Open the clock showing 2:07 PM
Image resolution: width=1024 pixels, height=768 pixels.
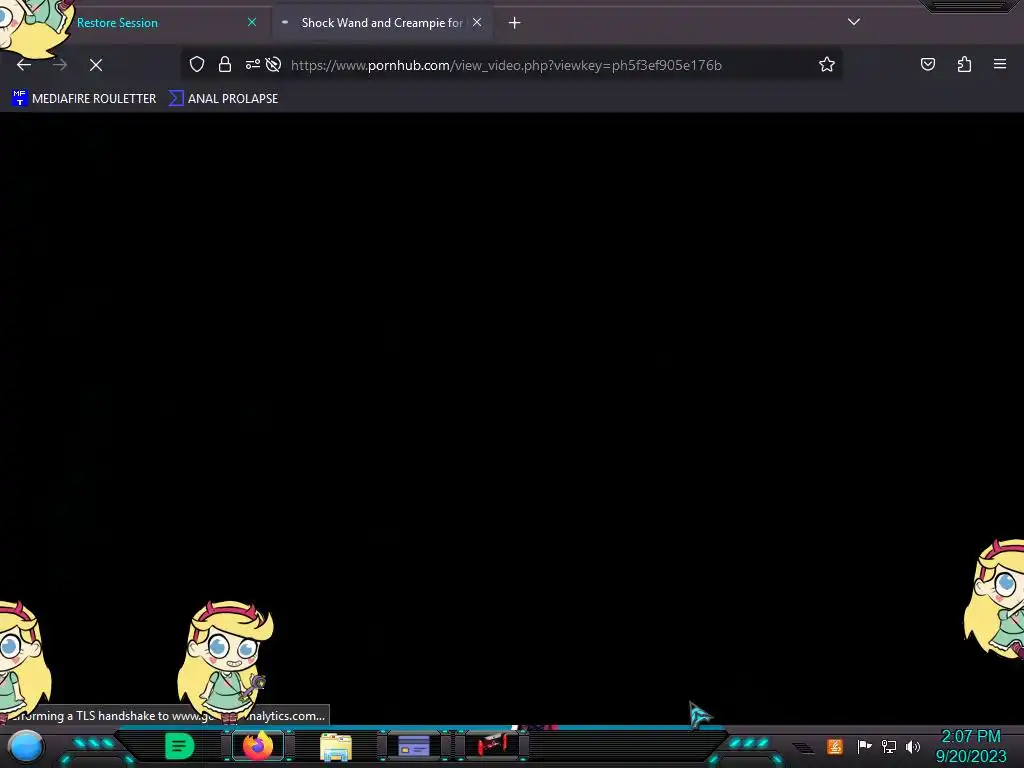coord(971,746)
